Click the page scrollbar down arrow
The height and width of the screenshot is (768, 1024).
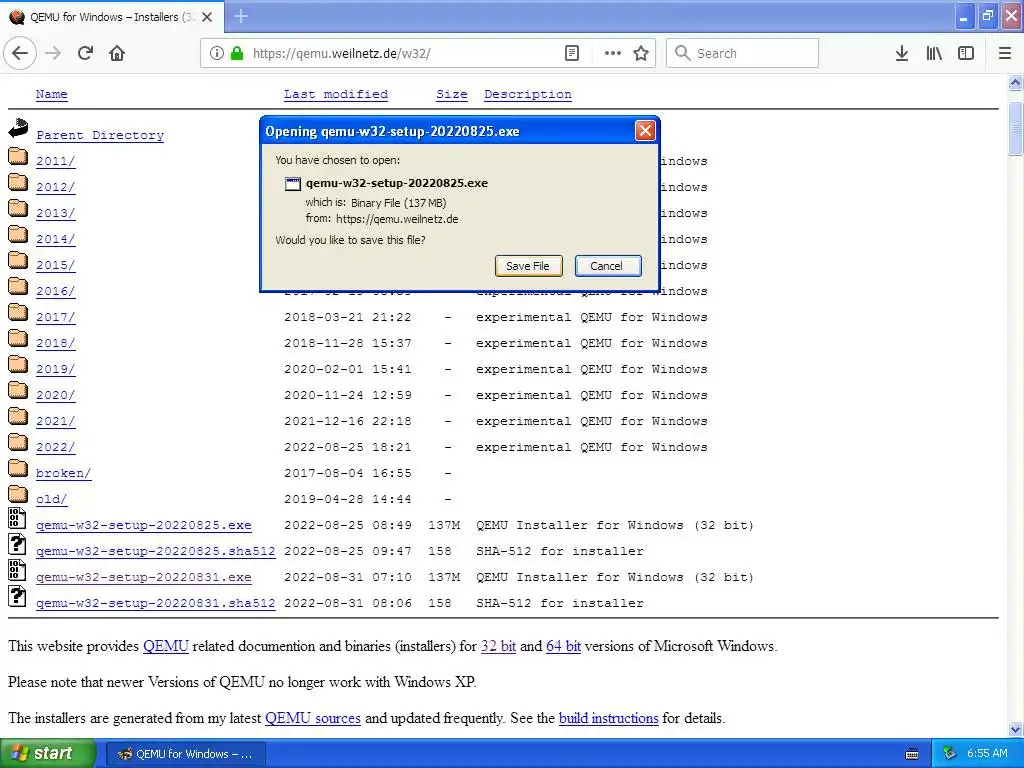[x=1015, y=729]
